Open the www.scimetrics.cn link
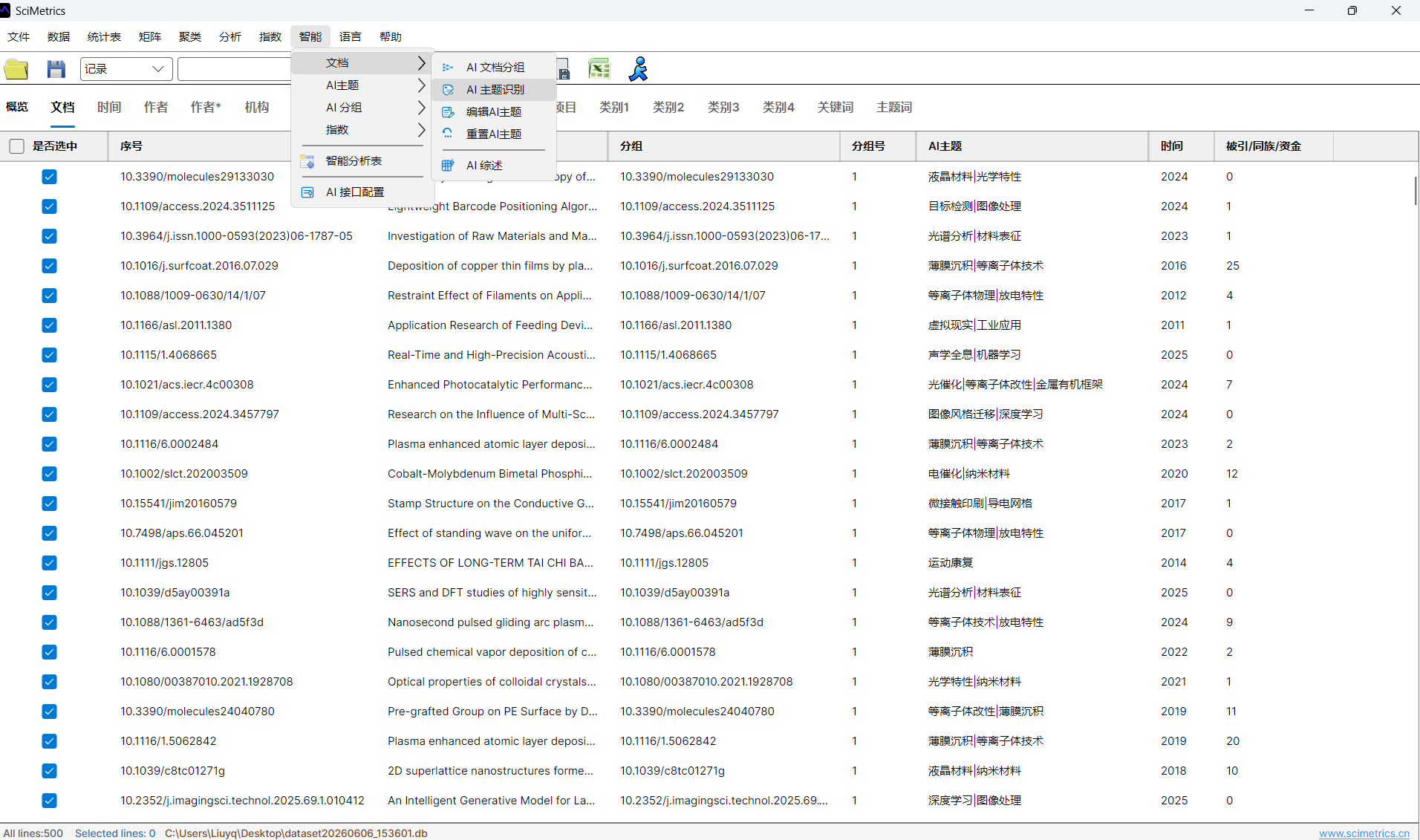 click(x=1364, y=833)
